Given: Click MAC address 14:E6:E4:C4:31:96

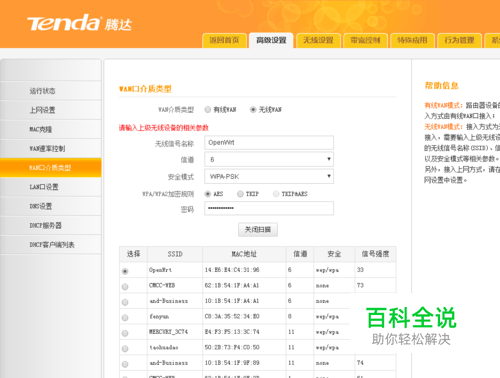Looking at the screenshot, I should point(232,270).
